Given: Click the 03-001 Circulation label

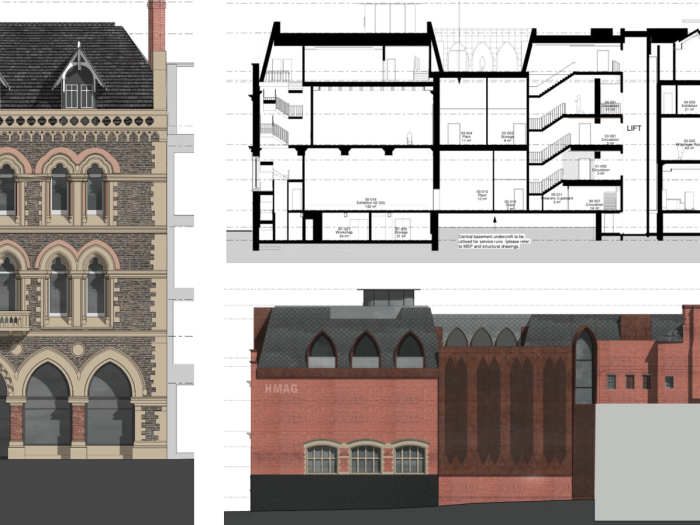Looking at the screenshot, I should (x=610, y=140).
